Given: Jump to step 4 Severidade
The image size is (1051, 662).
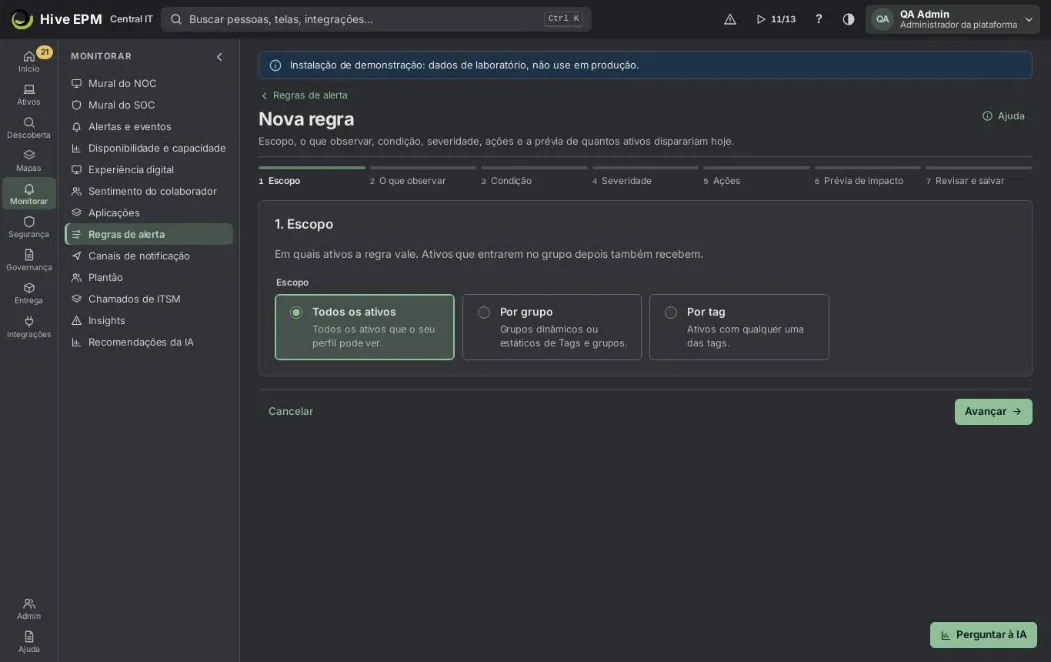Looking at the screenshot, I should pos(645,178).
